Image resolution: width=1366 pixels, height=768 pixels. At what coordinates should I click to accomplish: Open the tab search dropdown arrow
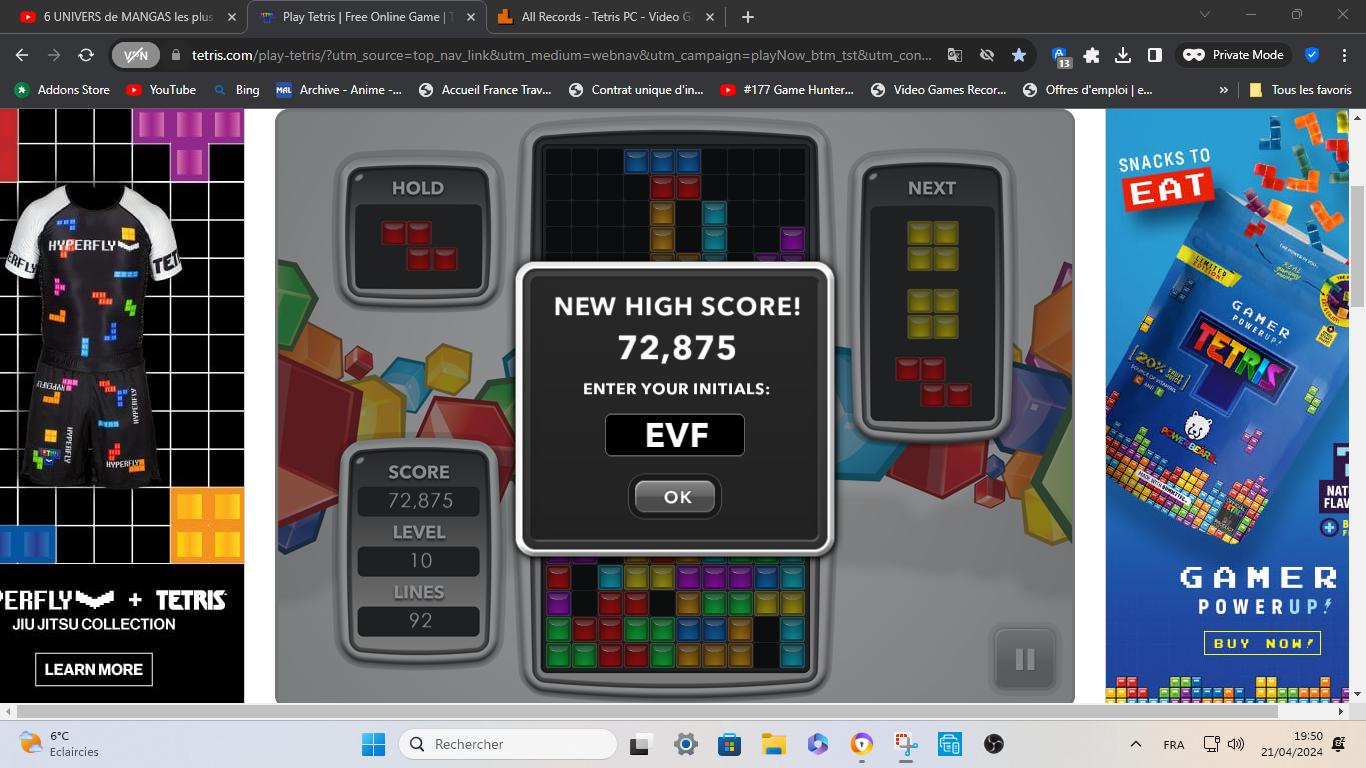click(x=1204, y=15)
